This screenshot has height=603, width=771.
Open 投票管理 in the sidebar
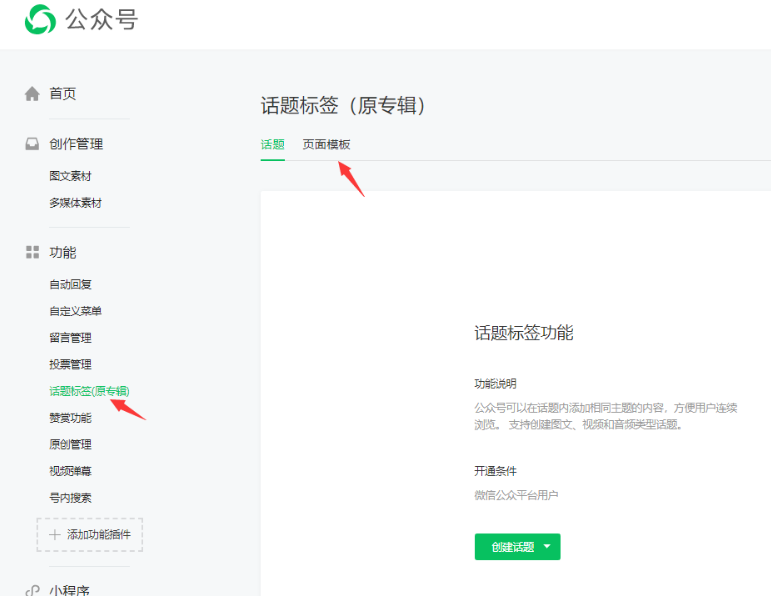pos(70,364)
